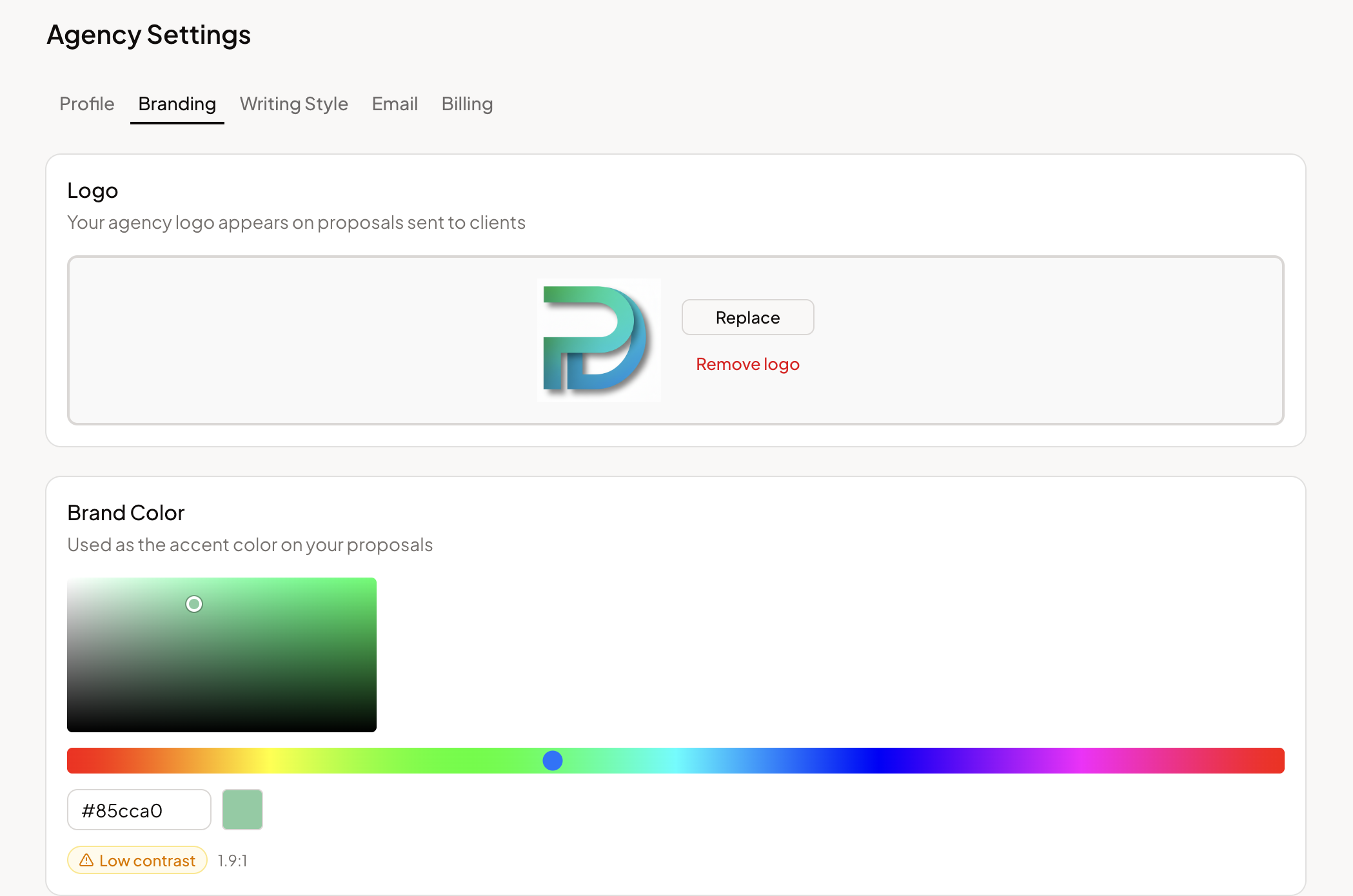
Task: Click the Remove logo link
Action: pyautogui.click(x=747, y=364)
